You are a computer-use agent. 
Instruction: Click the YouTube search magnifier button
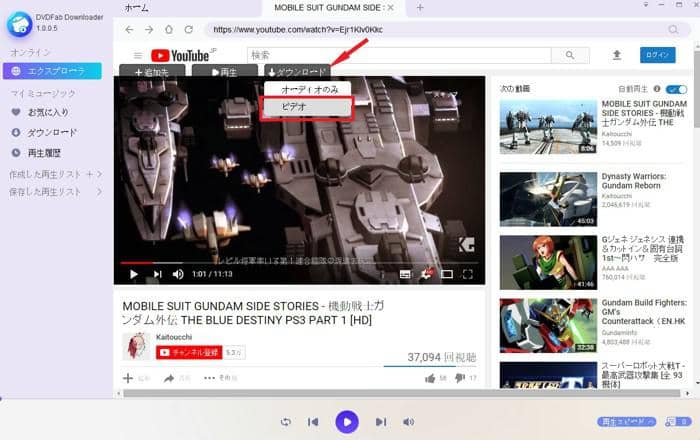[x=570, y=55]
